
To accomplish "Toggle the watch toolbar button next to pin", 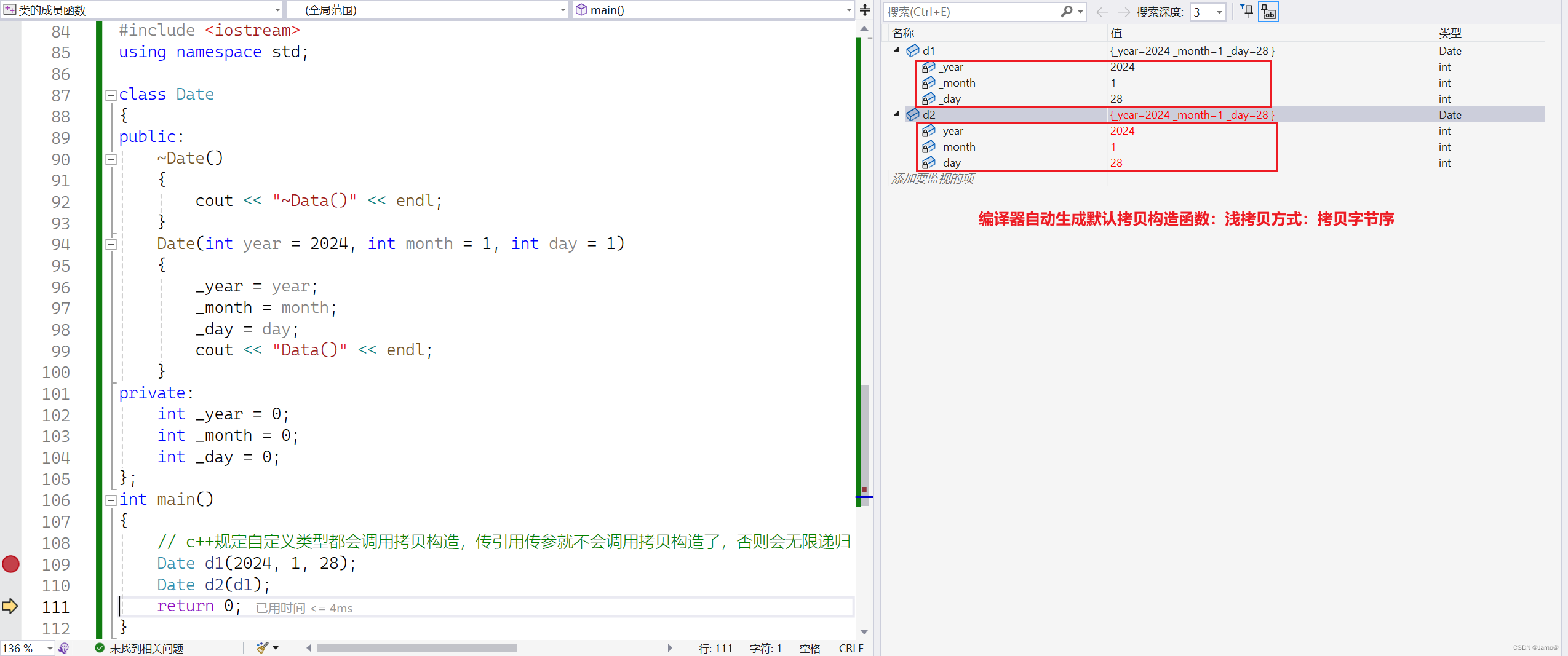I will point(1268,11).
